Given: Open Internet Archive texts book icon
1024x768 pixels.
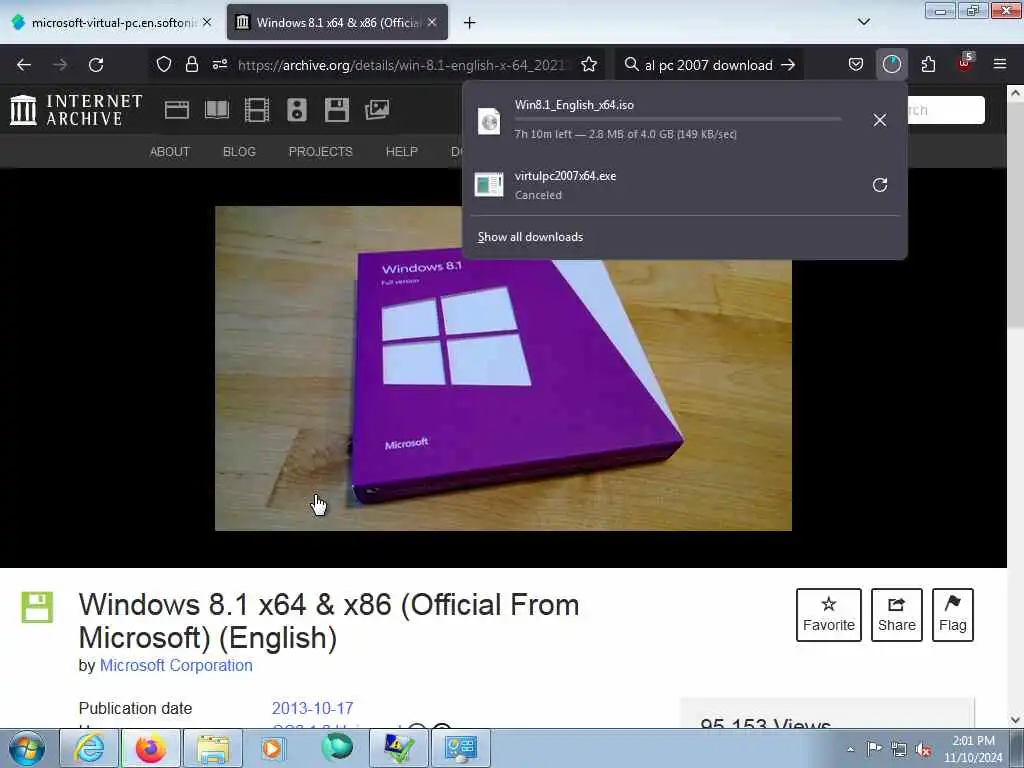Looking at the screenshot, I should pos(217,110).
